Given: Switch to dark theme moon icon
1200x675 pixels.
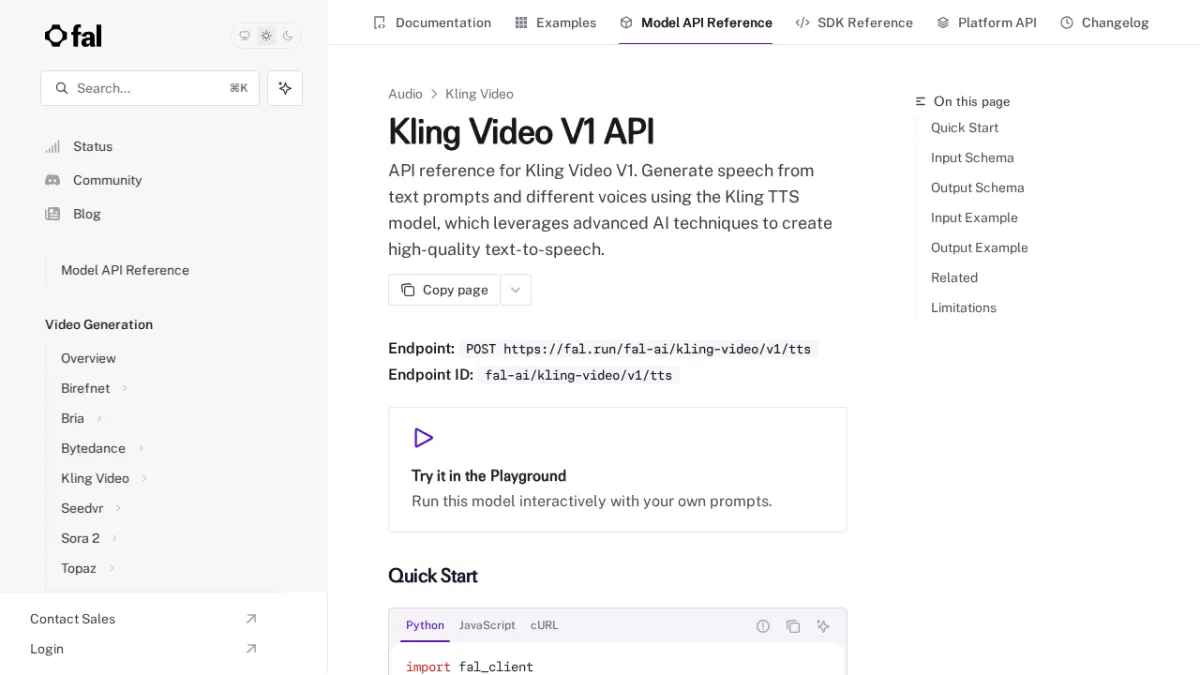Looking at the screenshot, I should tap(288, 36).
